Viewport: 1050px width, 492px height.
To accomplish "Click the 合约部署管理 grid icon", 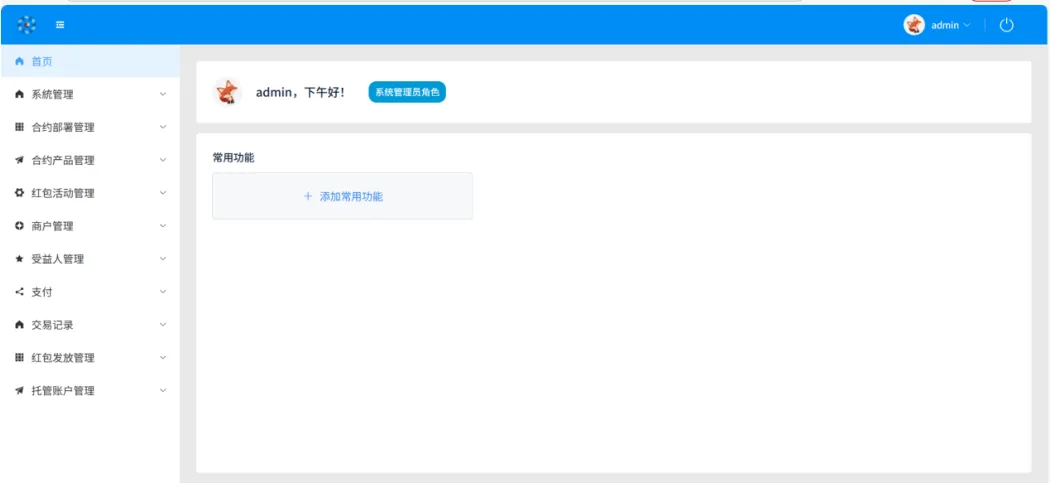I will [x=19, y=127].
